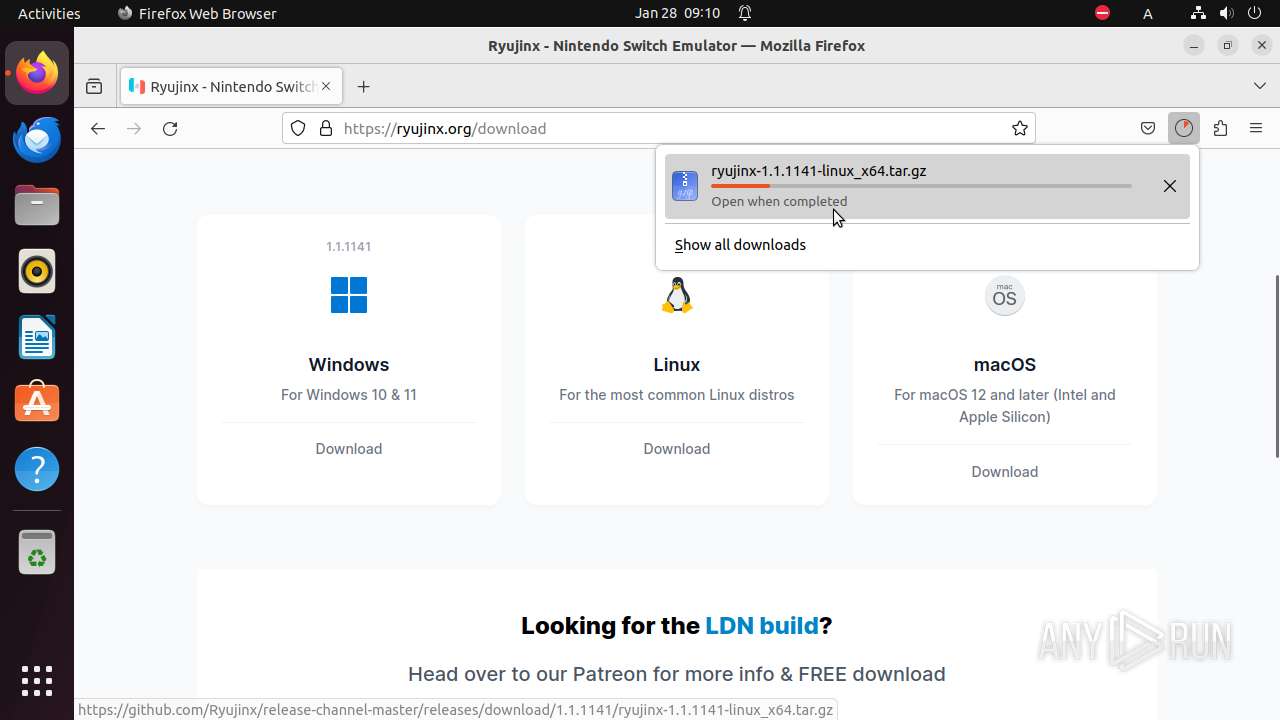This screenshot has height=720, width=1280.
Task: Click the tracking protection shield icon
Action: click(x=298, y=128)
